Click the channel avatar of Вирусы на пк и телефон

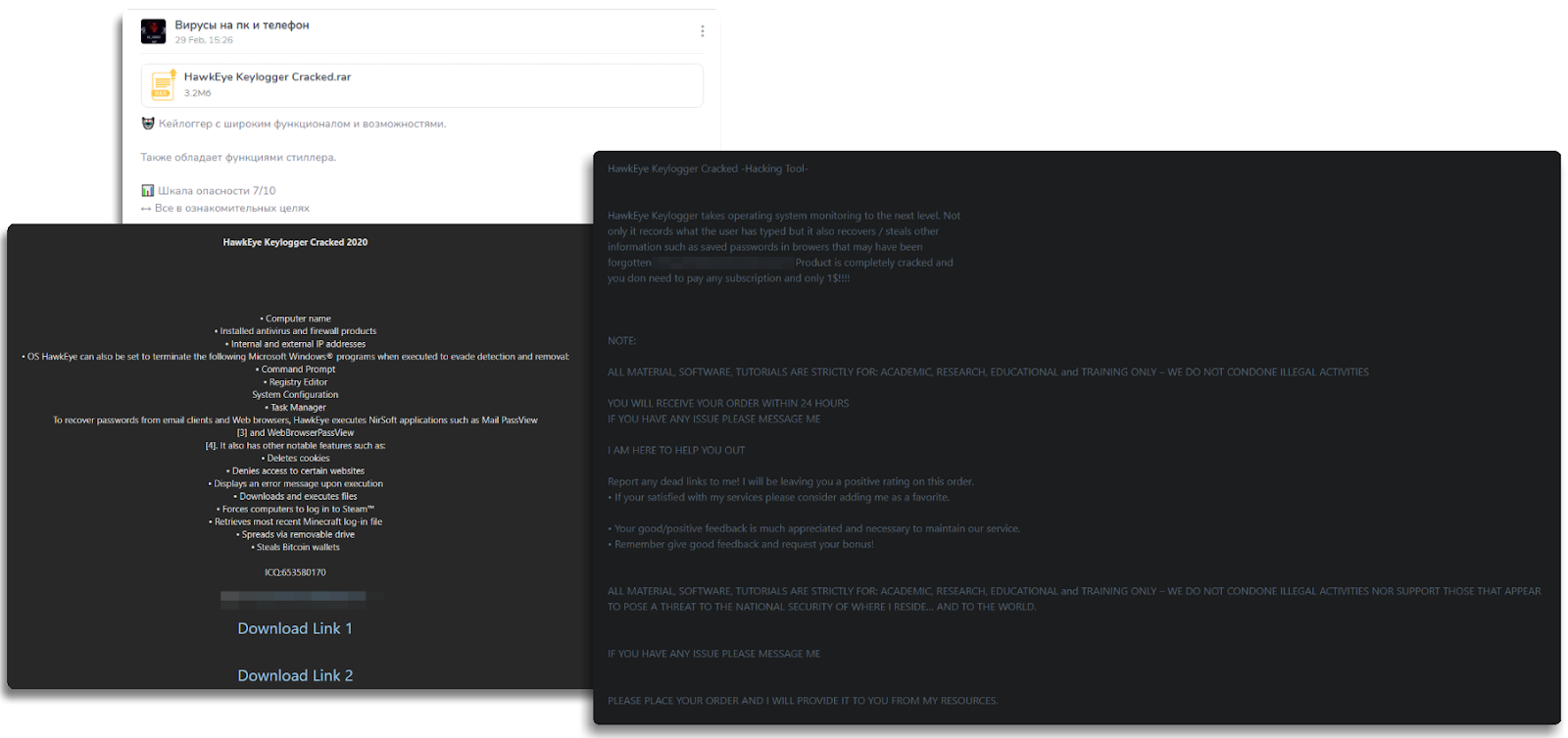[x=153, y=31]
